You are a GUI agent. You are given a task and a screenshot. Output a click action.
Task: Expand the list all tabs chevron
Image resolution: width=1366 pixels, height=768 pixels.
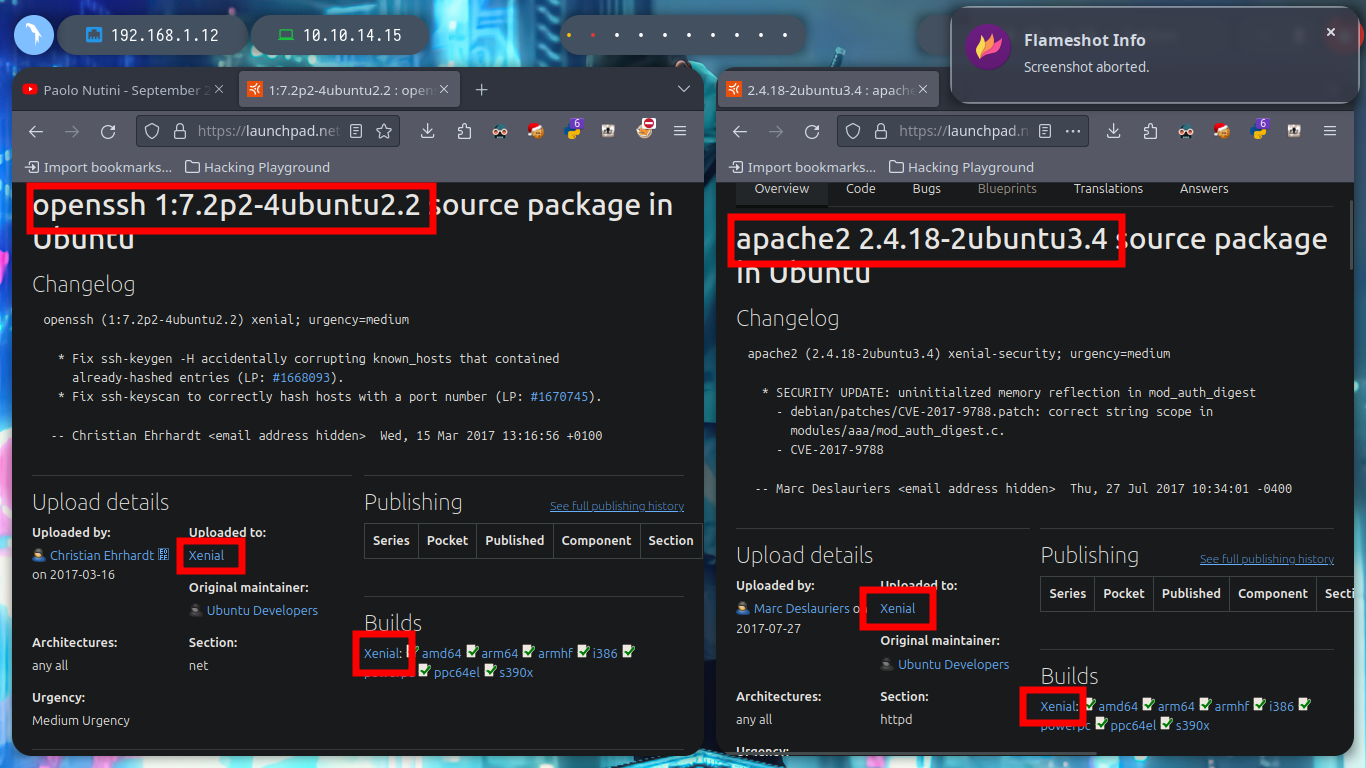coord(684,90)
